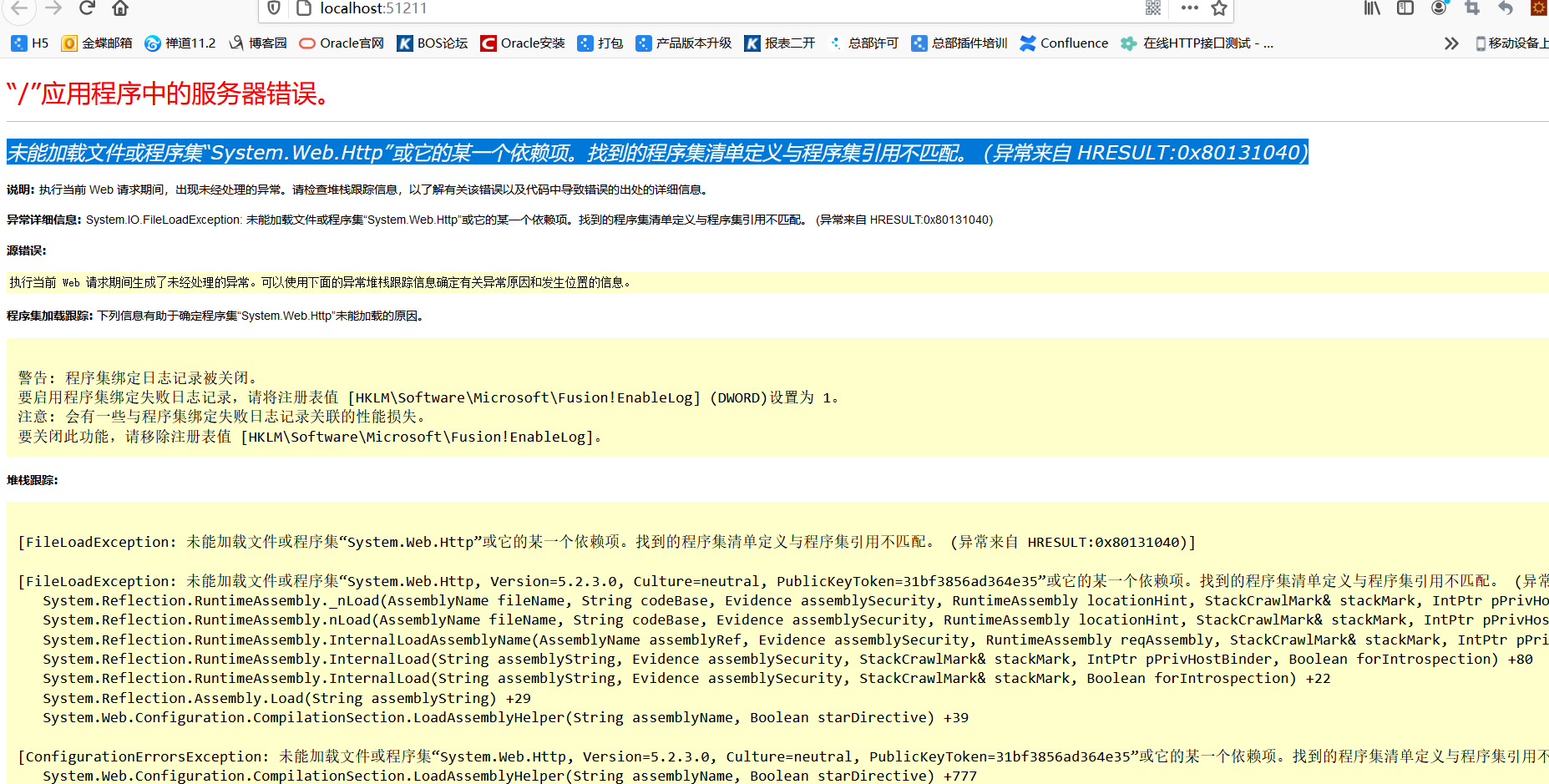1549x784 pixels.
Task: Open the 移动设备上 bookmarks folder
Action: click(x=1511, y=43)
